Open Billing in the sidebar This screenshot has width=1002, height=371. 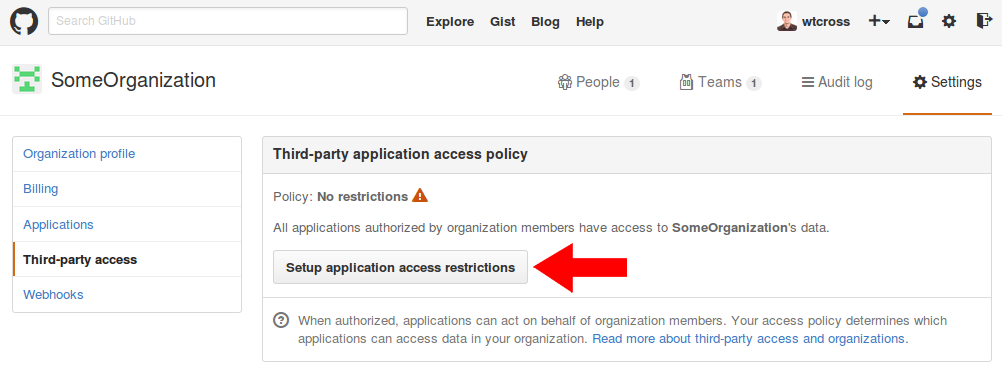click(x=127, y=189)
